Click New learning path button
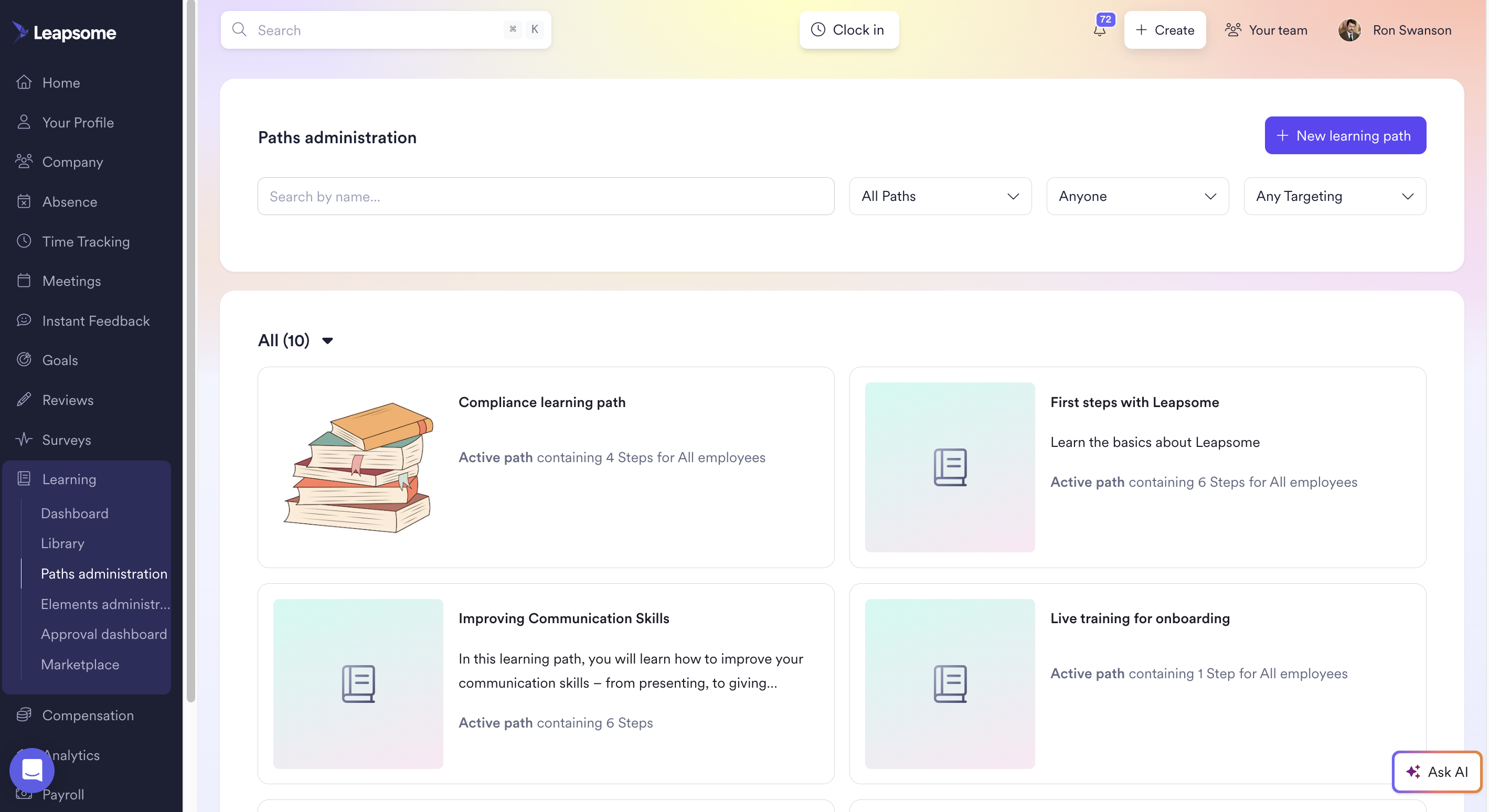Screen dimensions: 1489x812 (1345, 135)
